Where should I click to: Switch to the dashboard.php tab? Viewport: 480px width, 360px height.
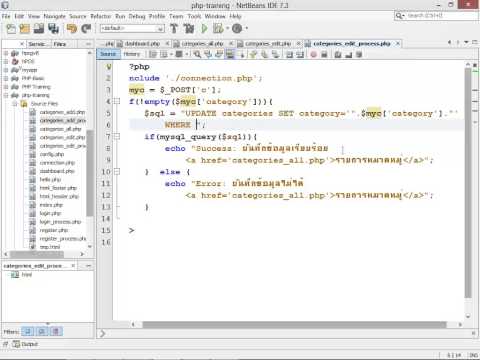(x=142, y=44)
